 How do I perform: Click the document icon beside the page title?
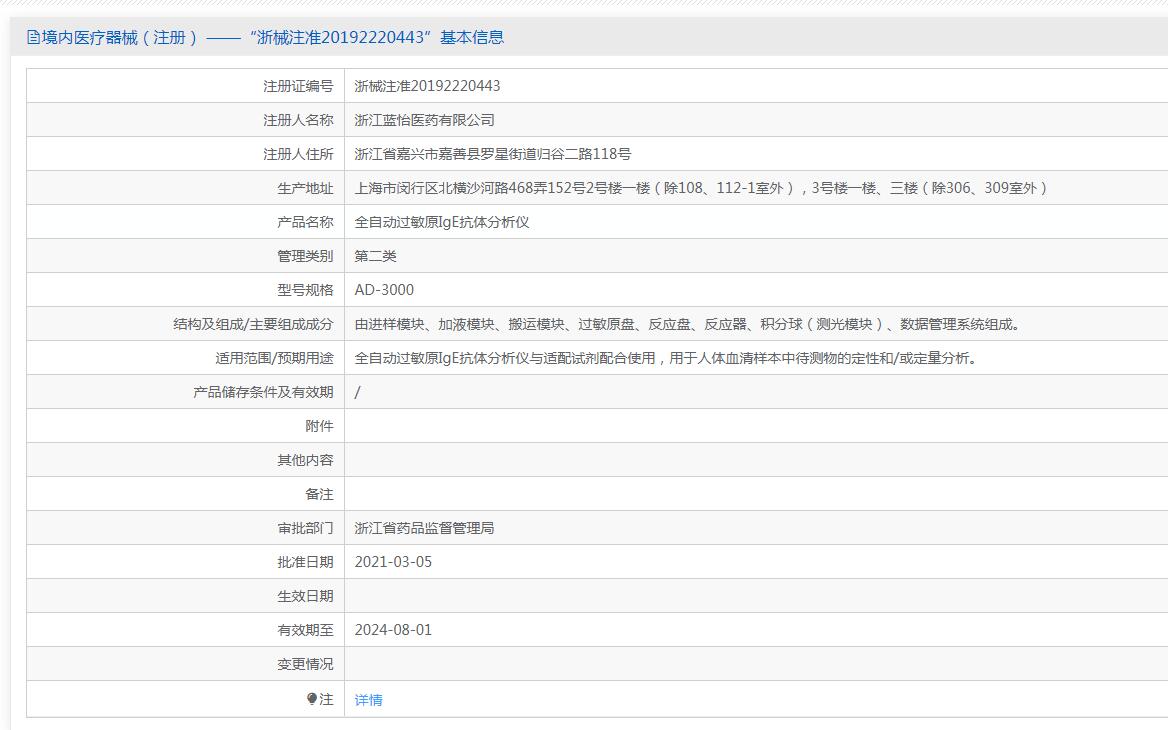[x=33, y=38]
